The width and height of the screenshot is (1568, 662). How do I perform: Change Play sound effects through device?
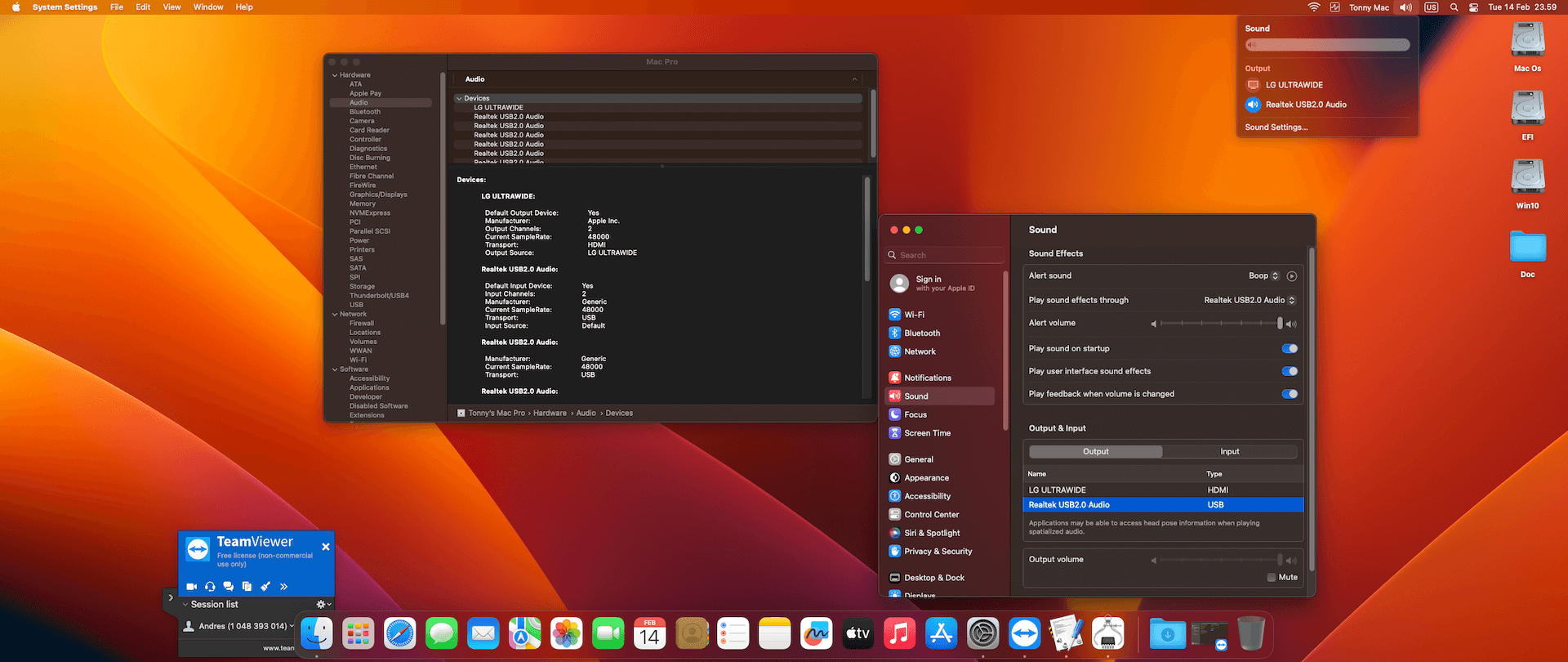pos(1249,301)
